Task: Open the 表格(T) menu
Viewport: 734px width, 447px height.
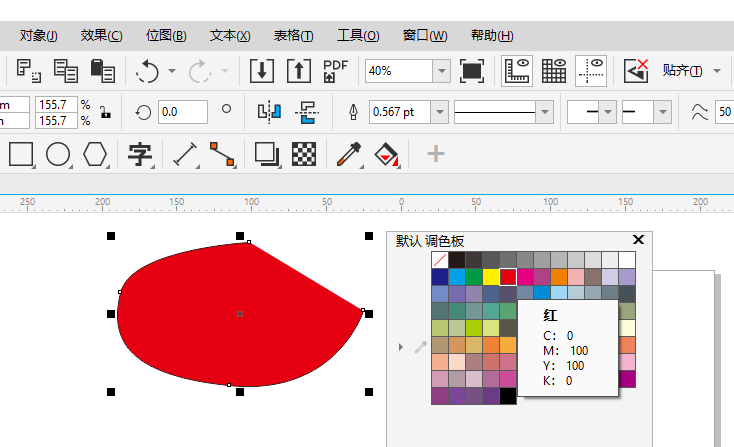Action: (x=294, y=36)
